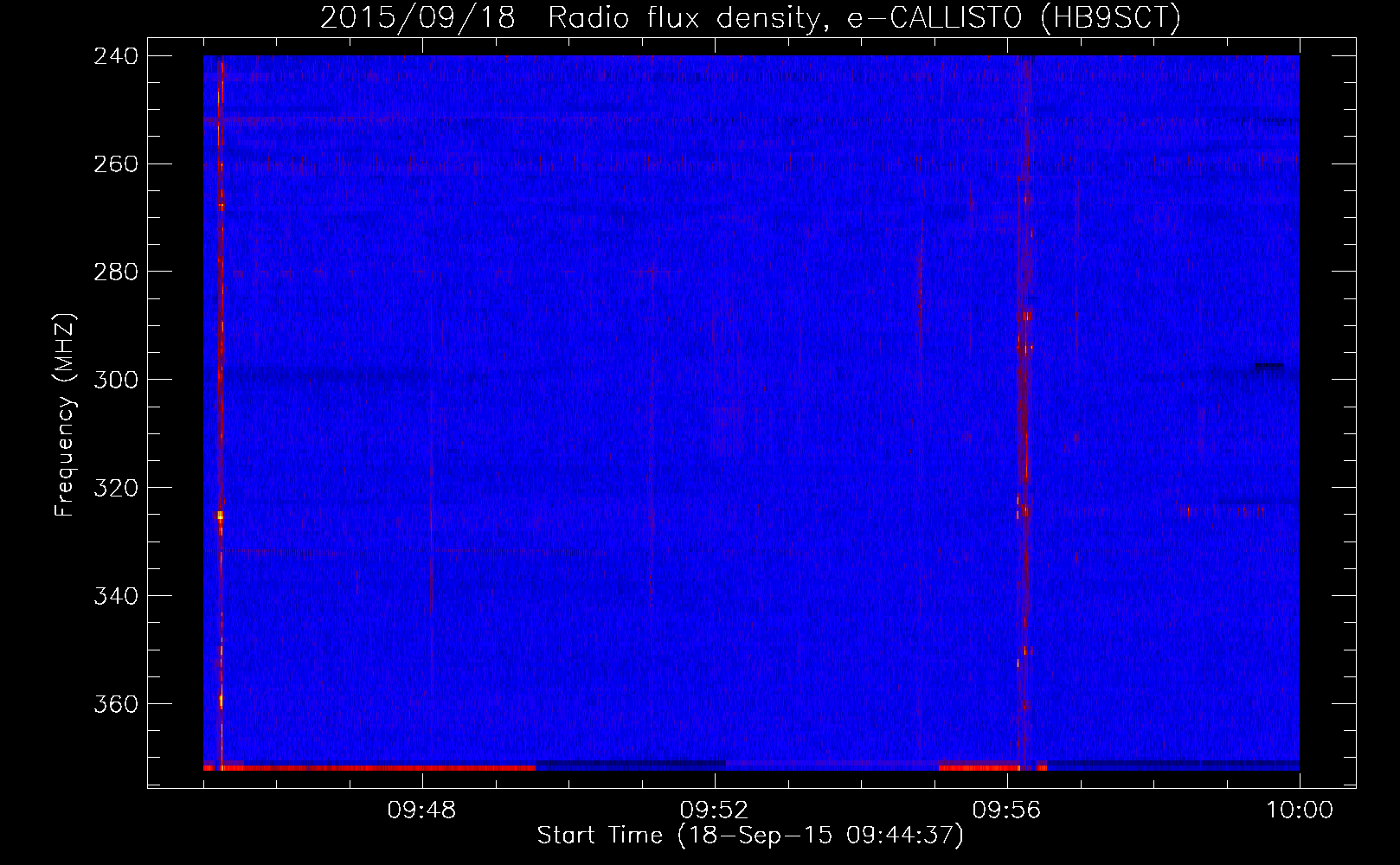1400x865 pixels.
Task: Click the 09:56 time tick label
Action: click(x=1007, y=811)
